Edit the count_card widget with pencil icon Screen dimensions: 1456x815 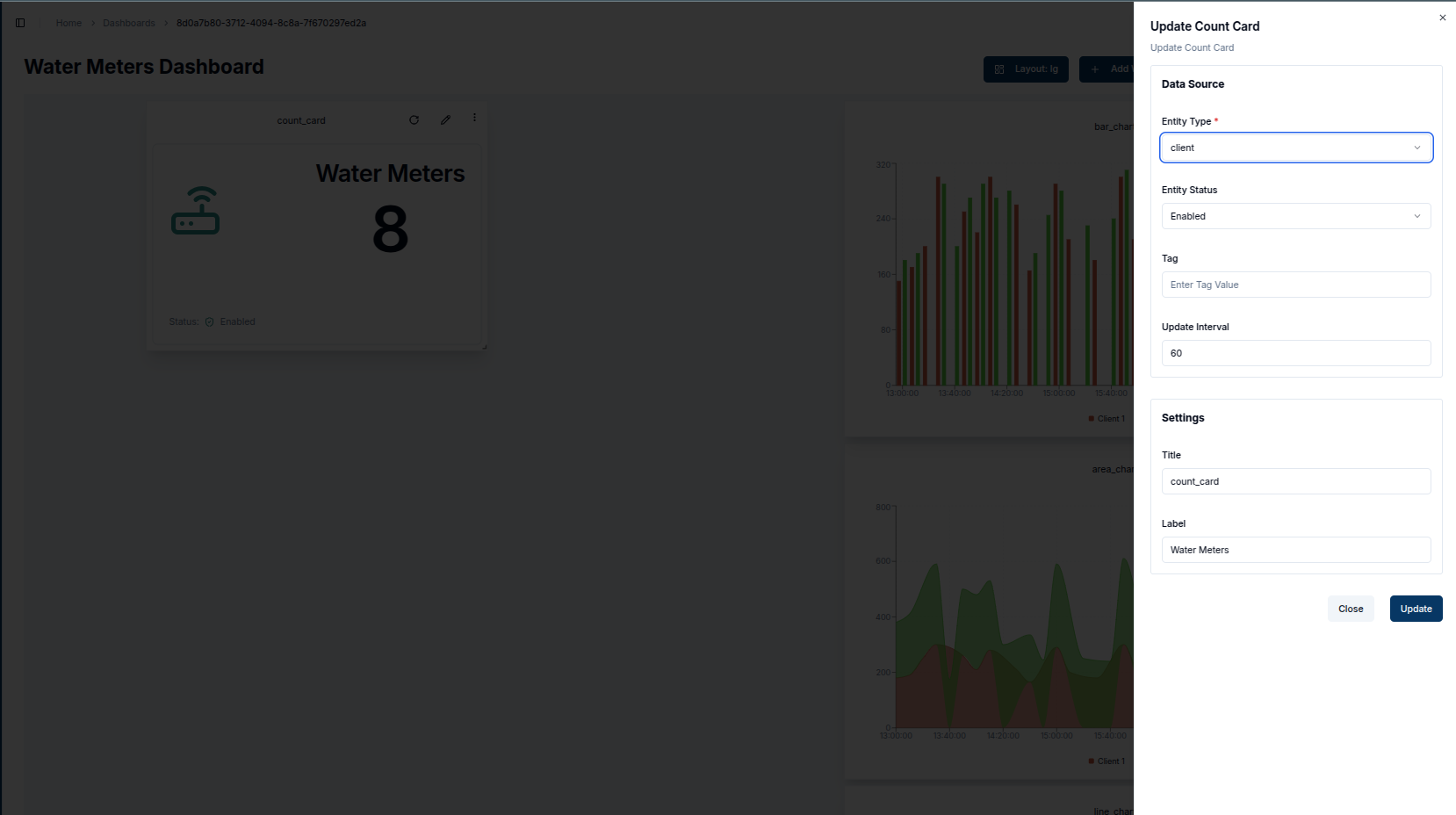pyautogui.click(x=445, y=119)
